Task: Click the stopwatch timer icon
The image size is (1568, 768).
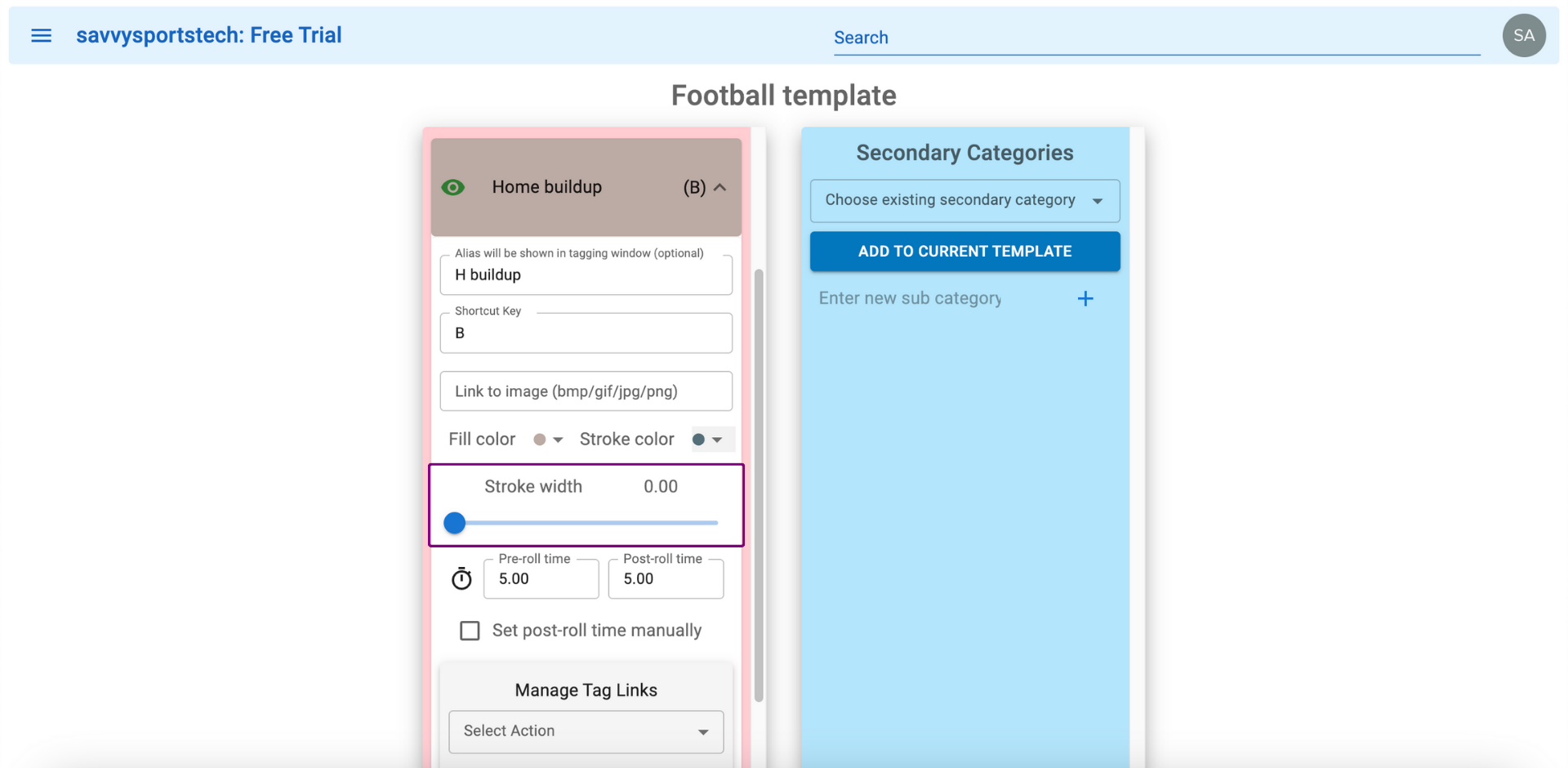Action: 461,578
